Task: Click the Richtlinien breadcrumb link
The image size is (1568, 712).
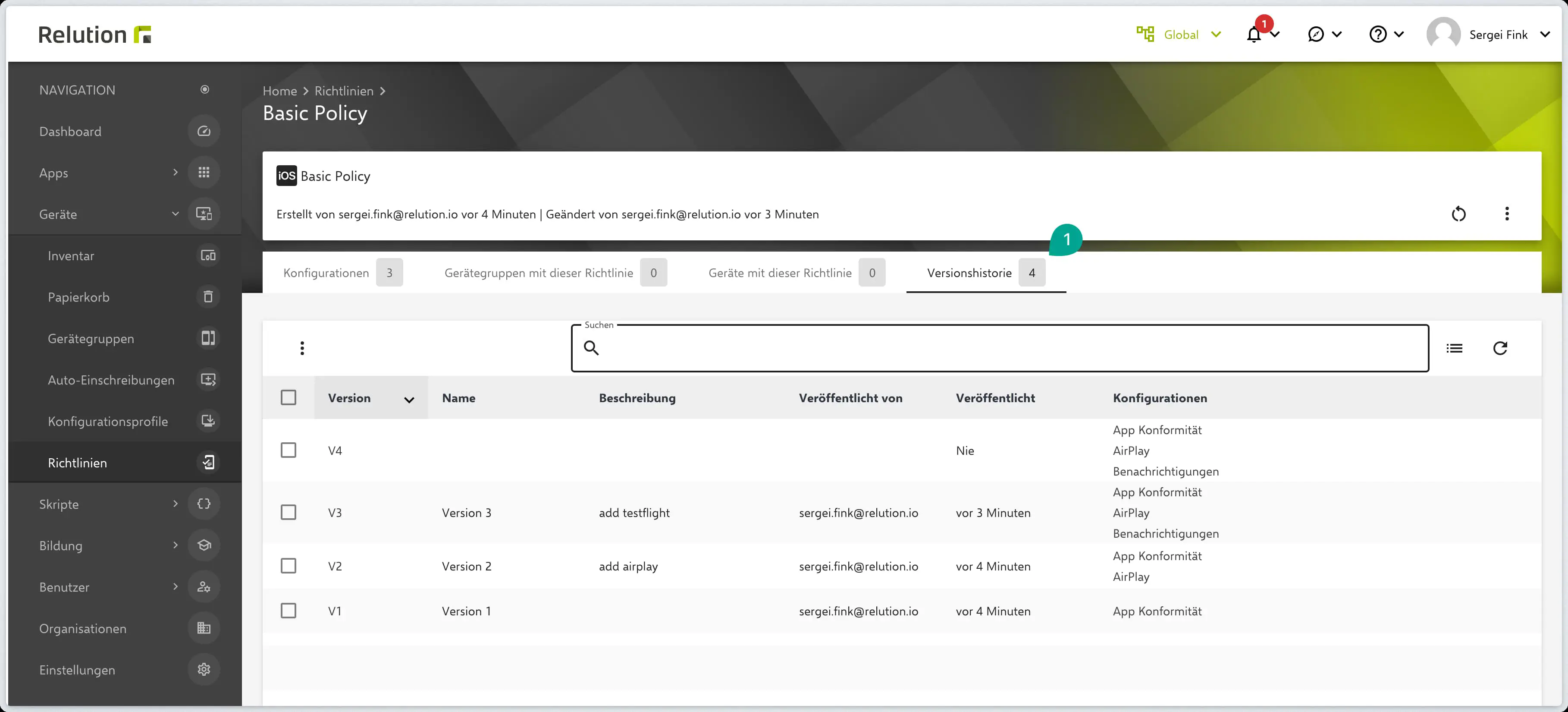Action: click(x=344, y=91)
